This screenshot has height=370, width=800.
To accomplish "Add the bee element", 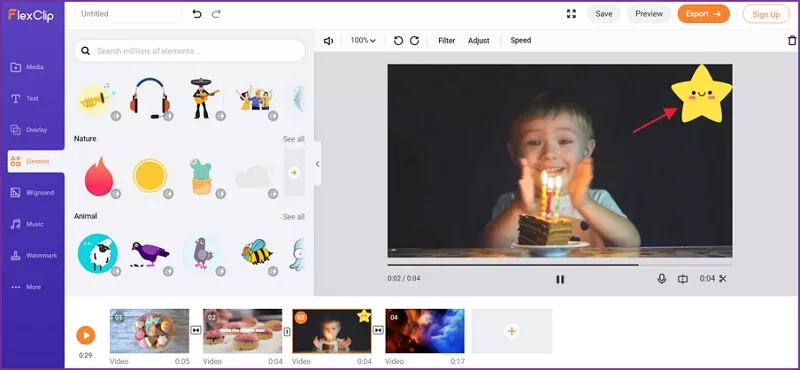I will [256, 252].
